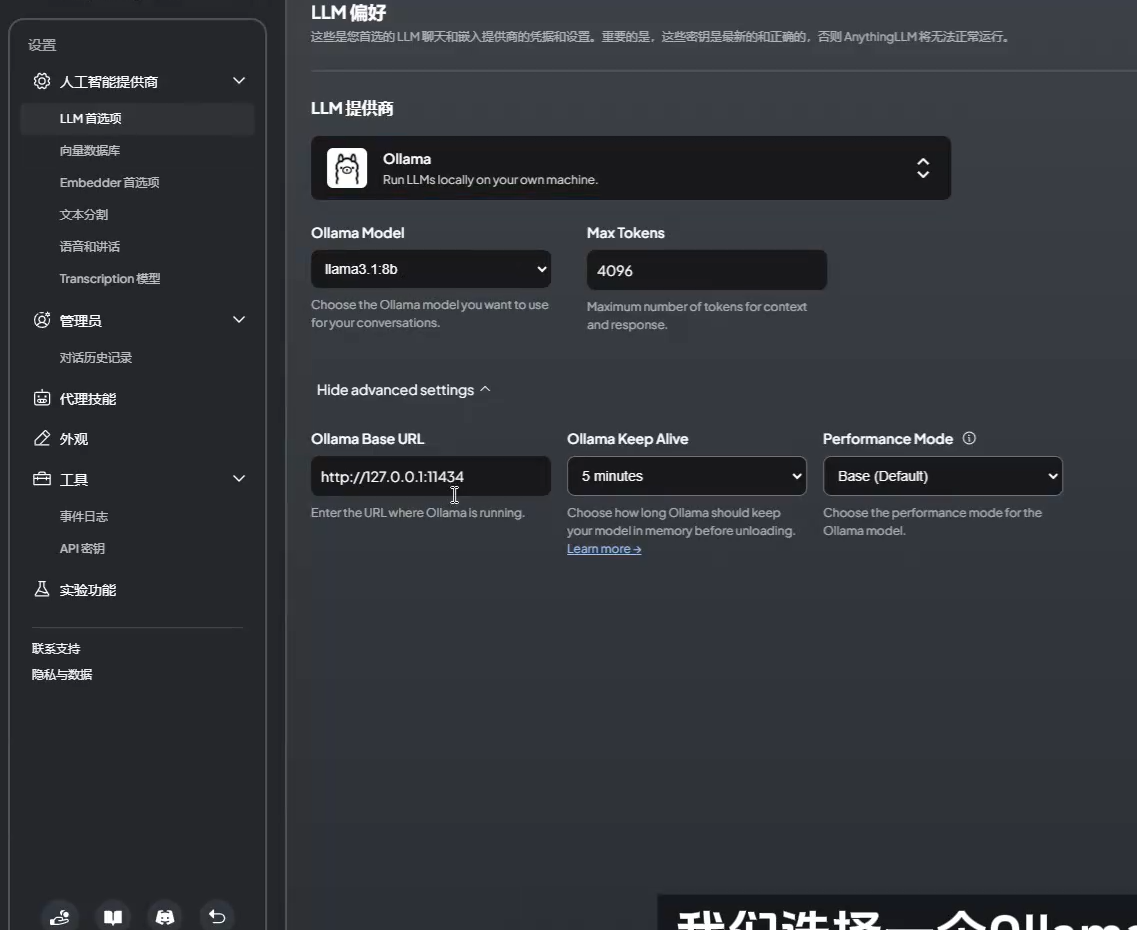Open the Ollama Model dropdown
The width and height of the screenshot is (1137, 930).
coord(431,269)
